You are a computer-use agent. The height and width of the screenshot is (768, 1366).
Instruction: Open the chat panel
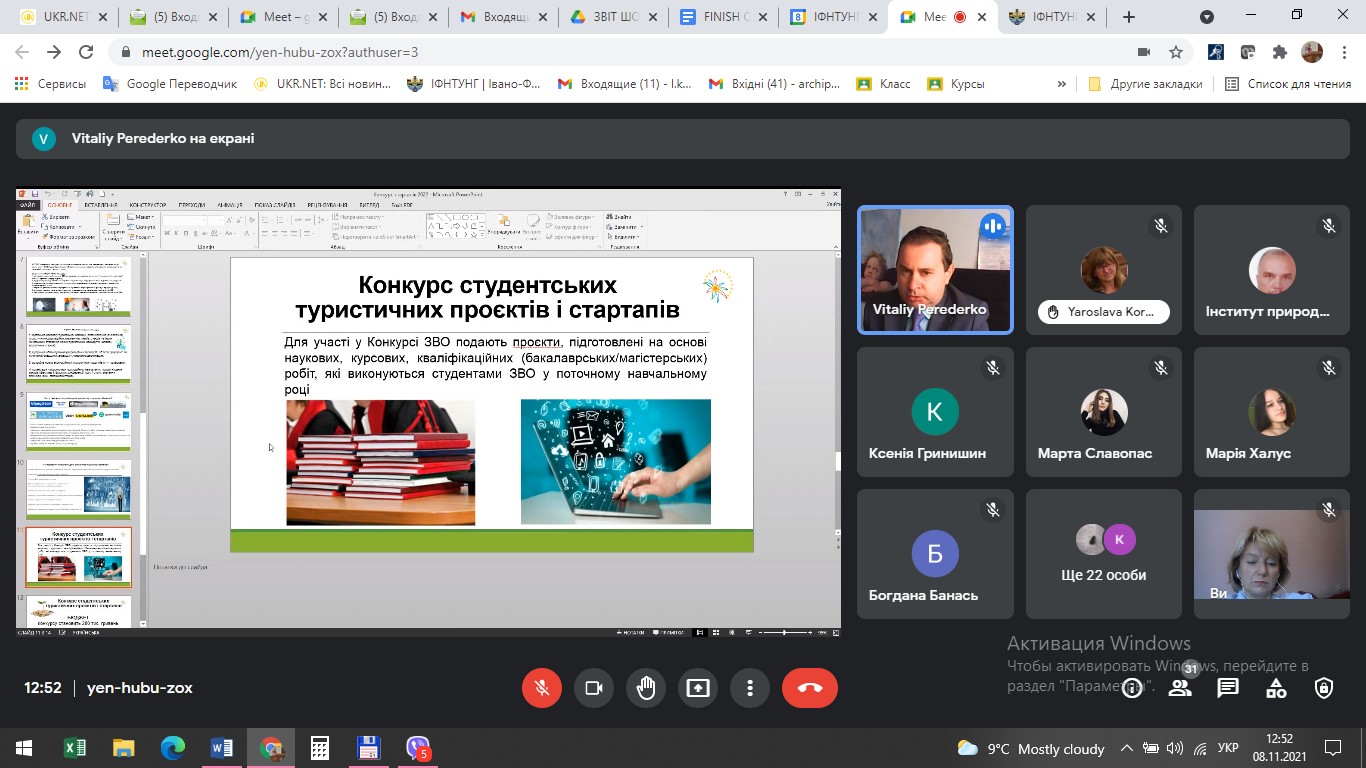click(x=1228, y=688)
